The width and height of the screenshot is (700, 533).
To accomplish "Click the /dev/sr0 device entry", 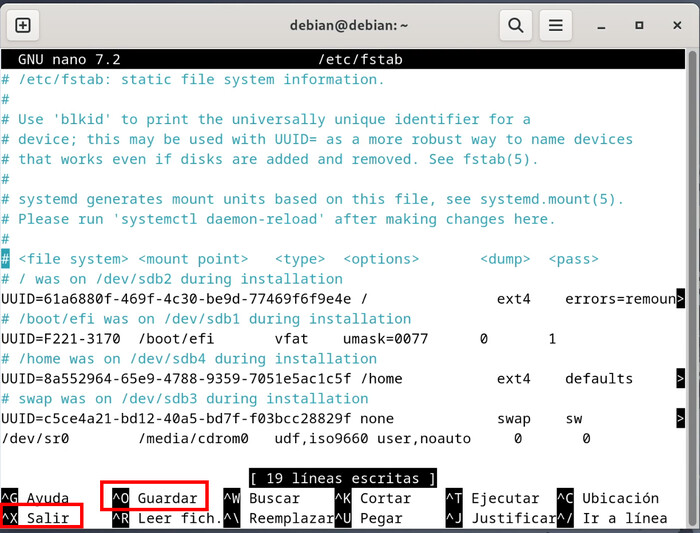I will (x=35, y=439).
